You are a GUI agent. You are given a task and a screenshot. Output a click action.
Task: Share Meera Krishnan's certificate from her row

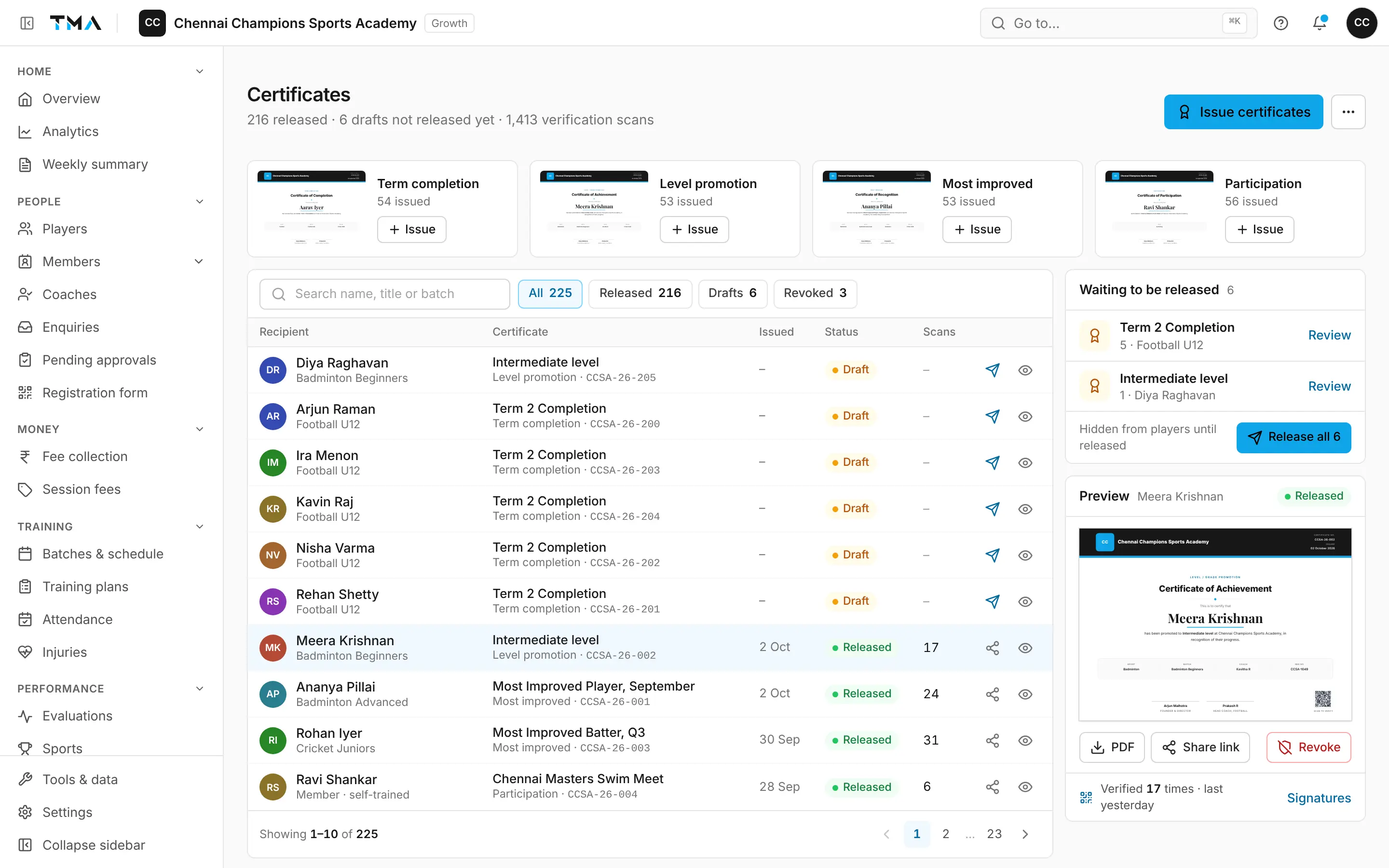pos(993,648)
